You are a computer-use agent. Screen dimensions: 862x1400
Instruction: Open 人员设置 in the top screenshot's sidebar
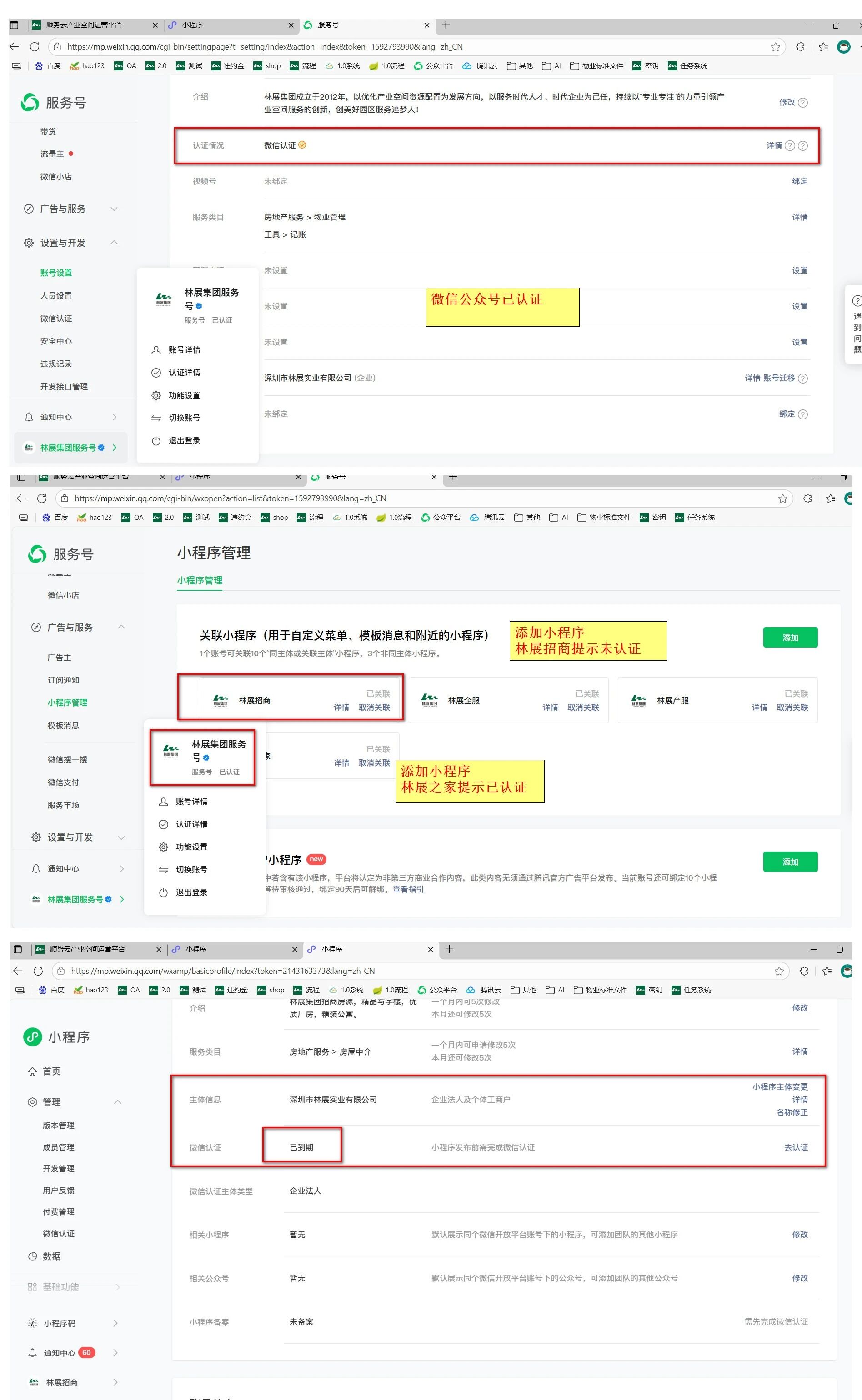coord(56,296)
